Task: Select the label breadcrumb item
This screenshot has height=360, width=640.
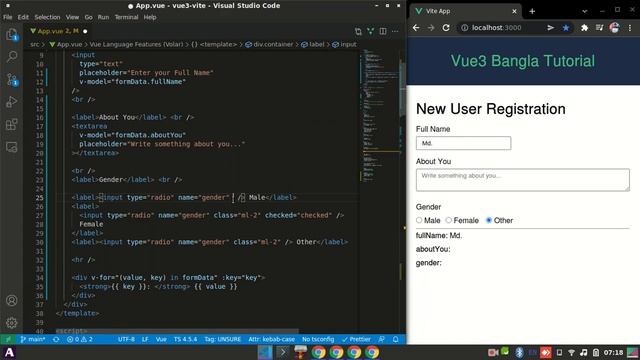Action: click(x=313, y=44)
